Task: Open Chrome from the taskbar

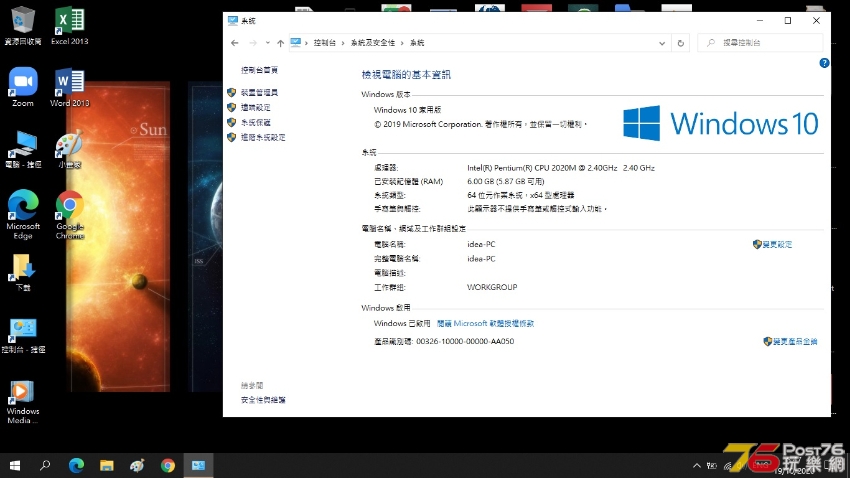Action: click(x=168, y=465)
